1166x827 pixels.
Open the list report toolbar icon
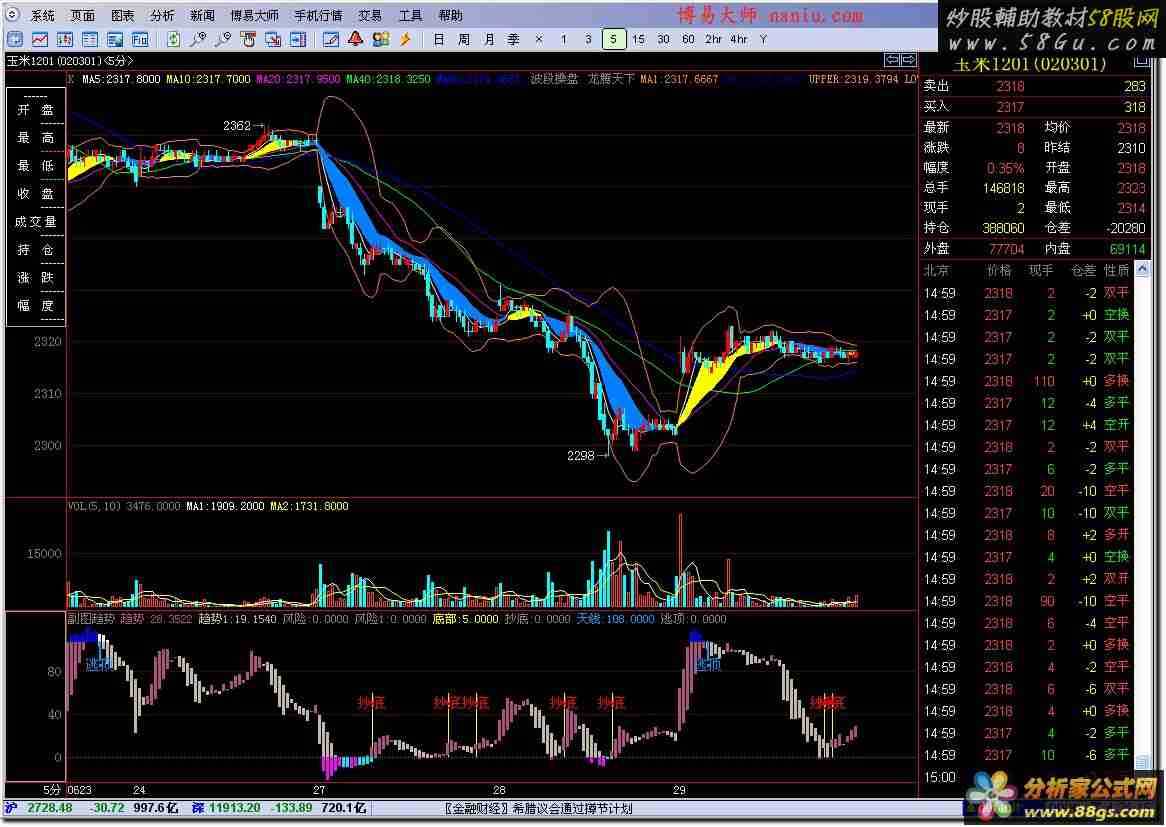tap(90, 39)
